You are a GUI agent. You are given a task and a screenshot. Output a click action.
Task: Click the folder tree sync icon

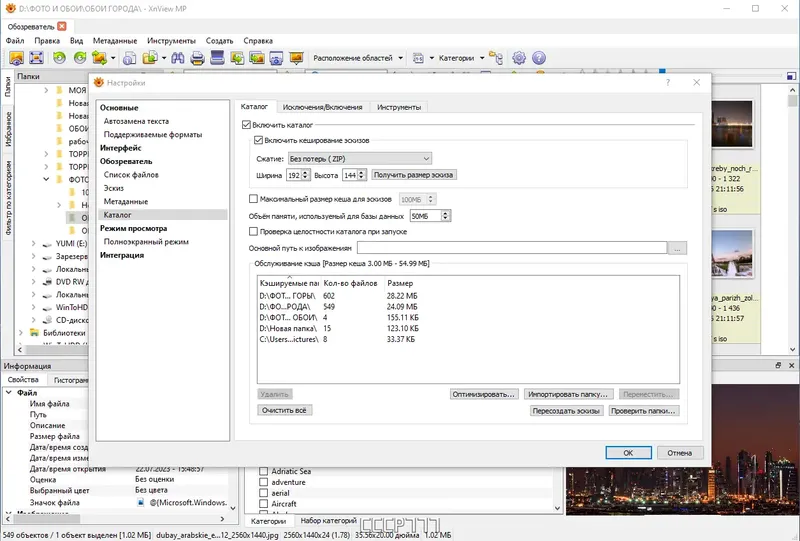pos(496,58)
